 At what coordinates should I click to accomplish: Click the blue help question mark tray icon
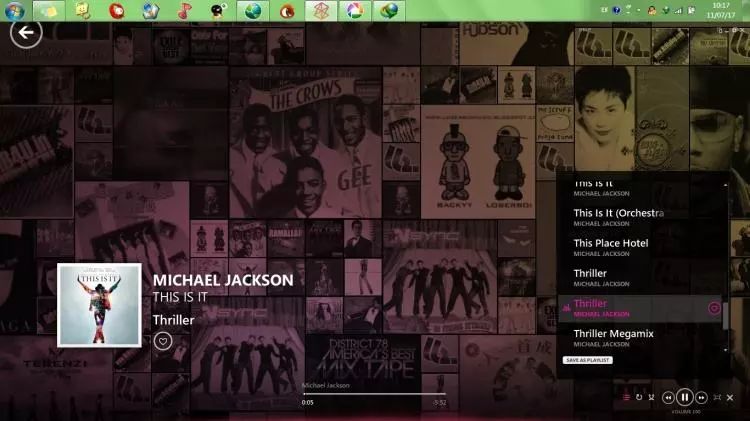click(617, 10)
